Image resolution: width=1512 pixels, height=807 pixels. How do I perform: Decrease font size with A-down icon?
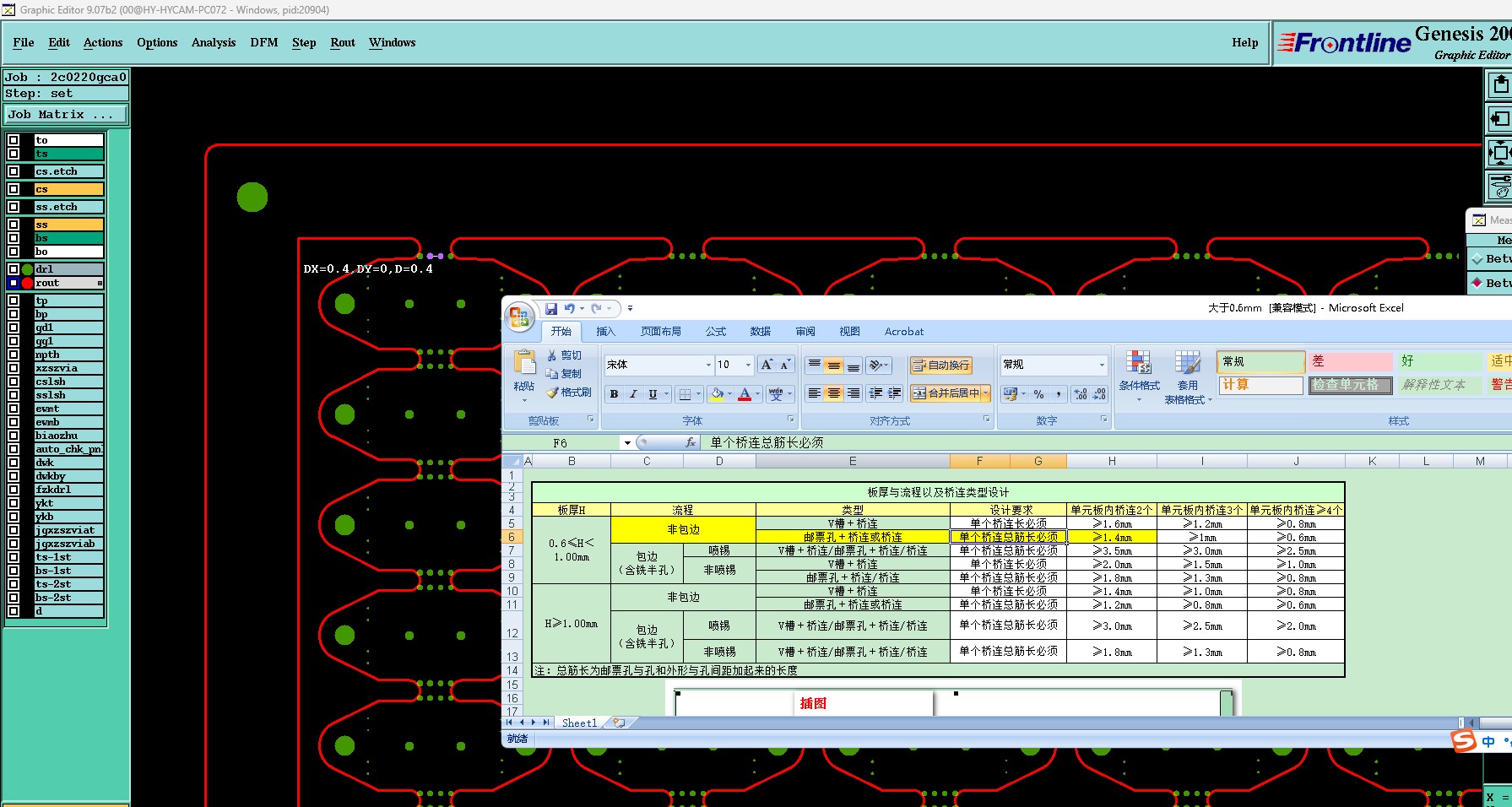[x=785, y=365]
